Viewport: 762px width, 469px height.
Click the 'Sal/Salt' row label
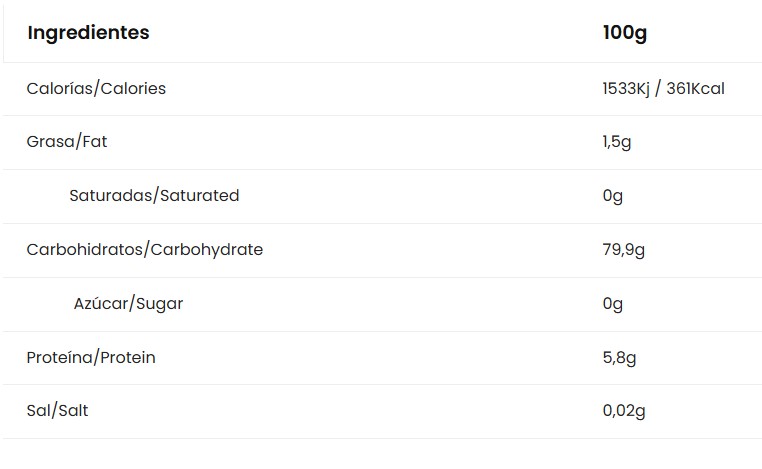pos(57,411)
